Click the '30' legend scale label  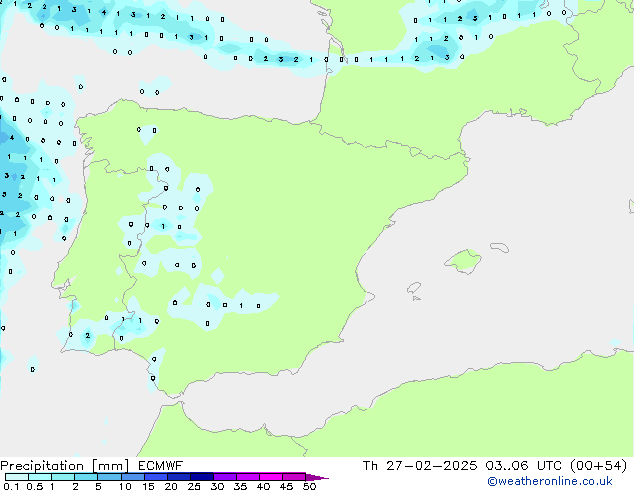coord(217,486)
